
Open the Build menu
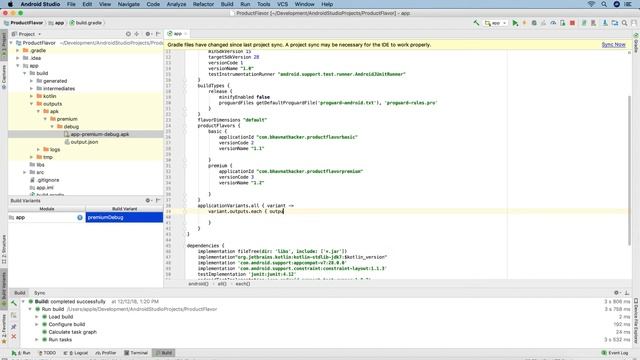point(227,4)
